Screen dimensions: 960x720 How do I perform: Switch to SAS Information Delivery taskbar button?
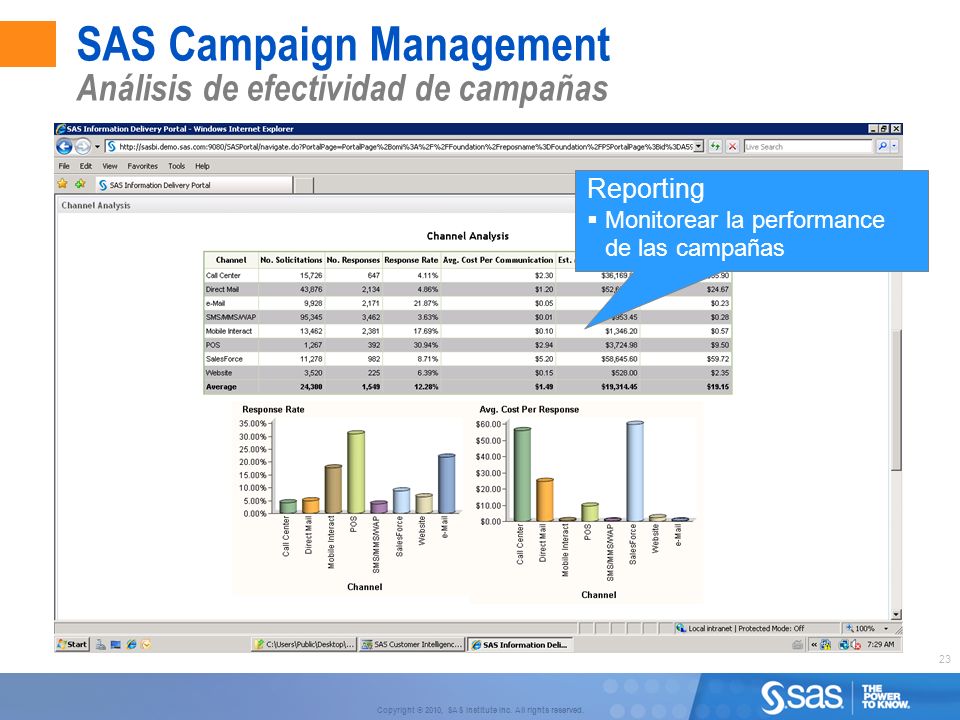pyautogui.click(x=520, y=644)
